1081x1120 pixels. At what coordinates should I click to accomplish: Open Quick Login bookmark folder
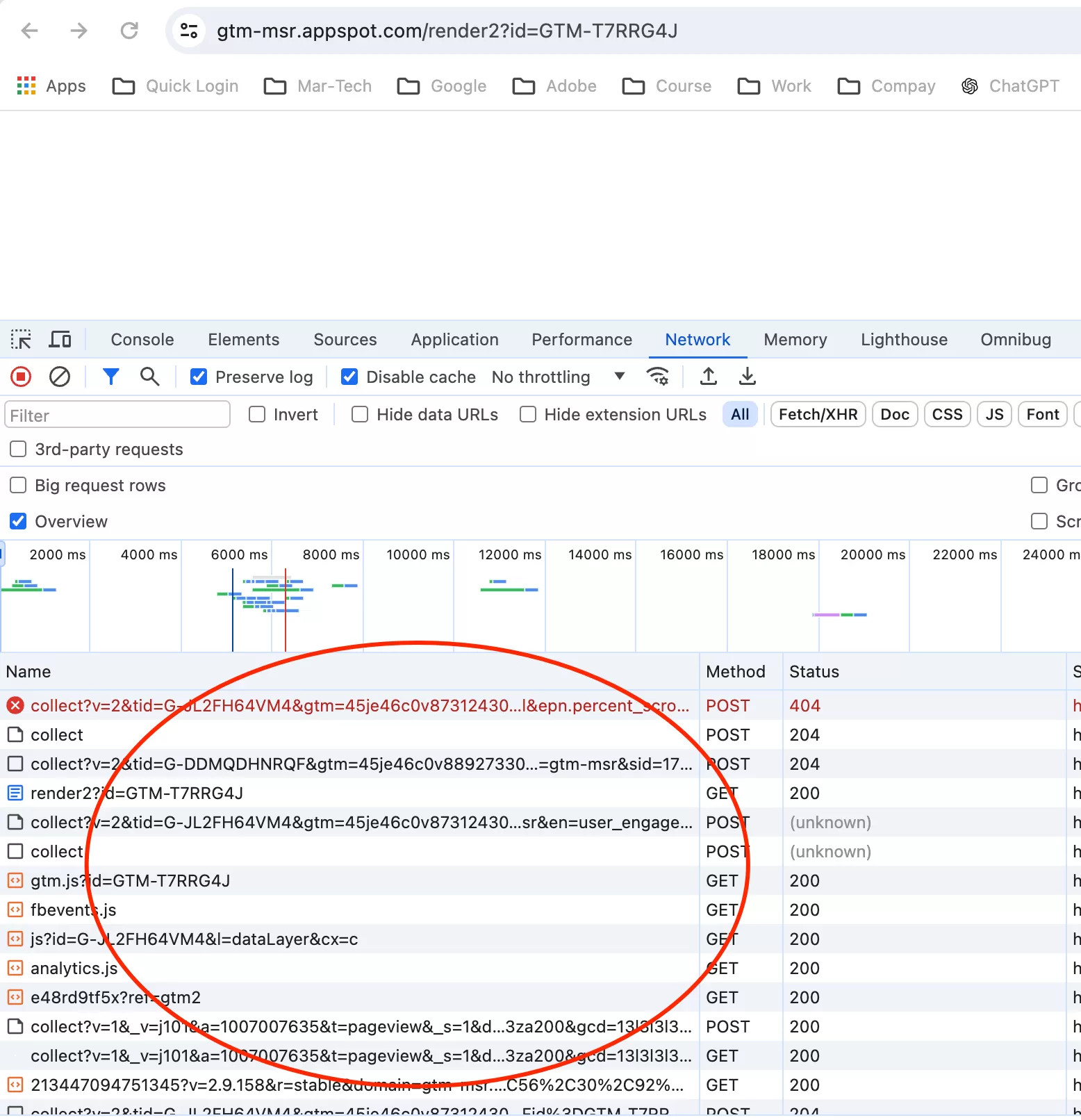pos(175,86)
